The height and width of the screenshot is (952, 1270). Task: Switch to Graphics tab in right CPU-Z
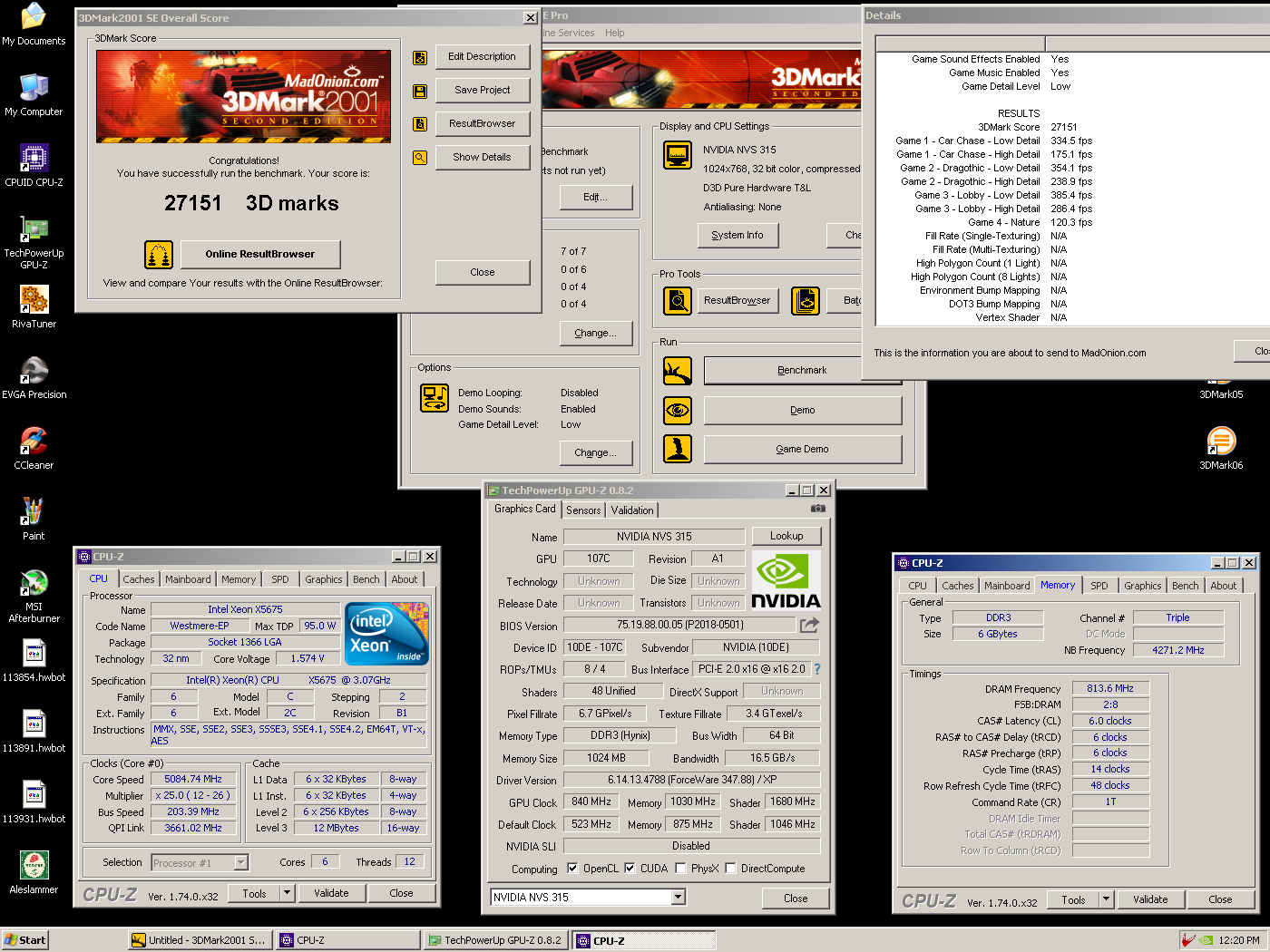[x=1142, y=586]
